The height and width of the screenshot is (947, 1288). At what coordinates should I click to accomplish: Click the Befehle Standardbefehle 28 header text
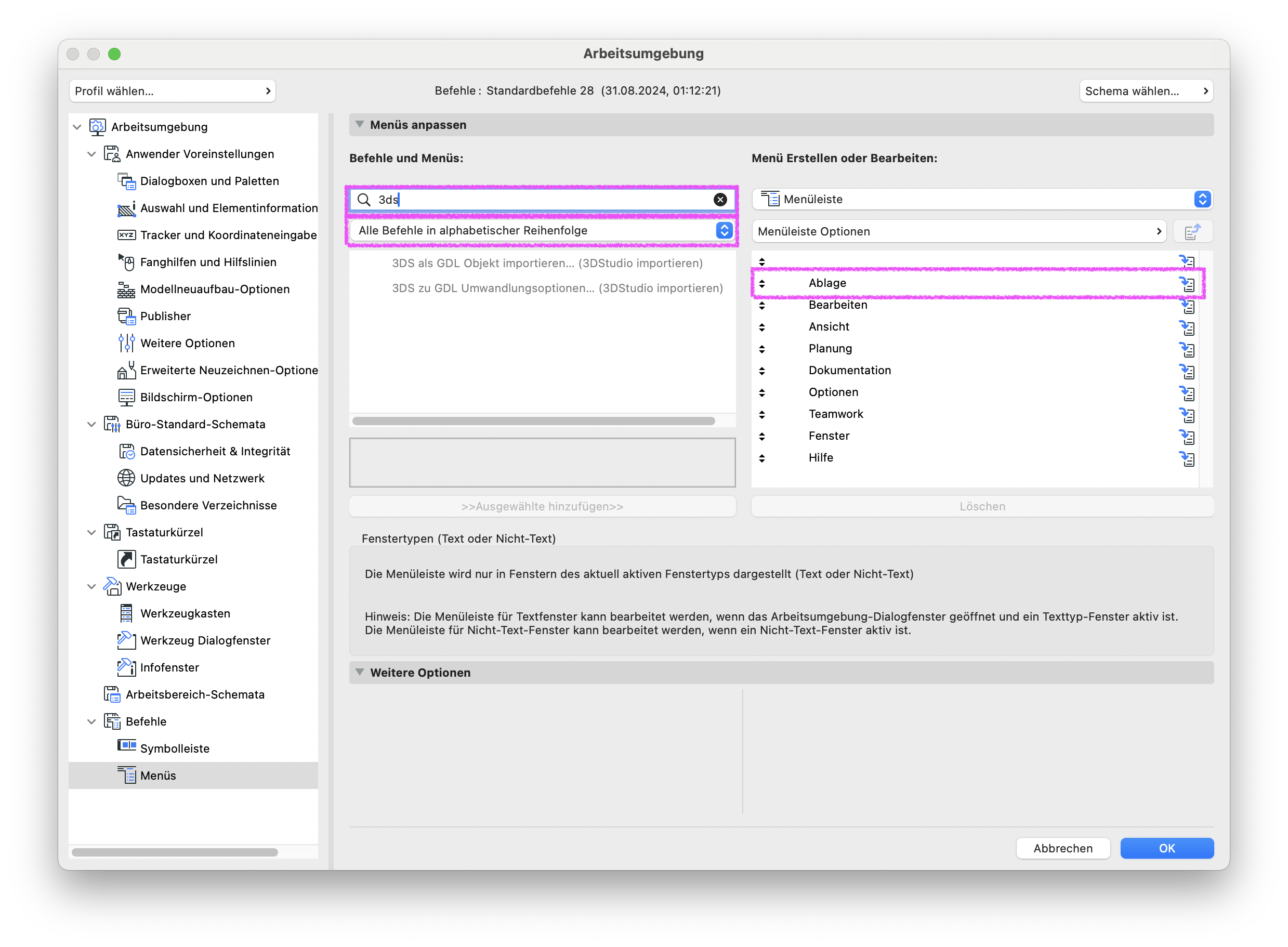pos(577,90)
